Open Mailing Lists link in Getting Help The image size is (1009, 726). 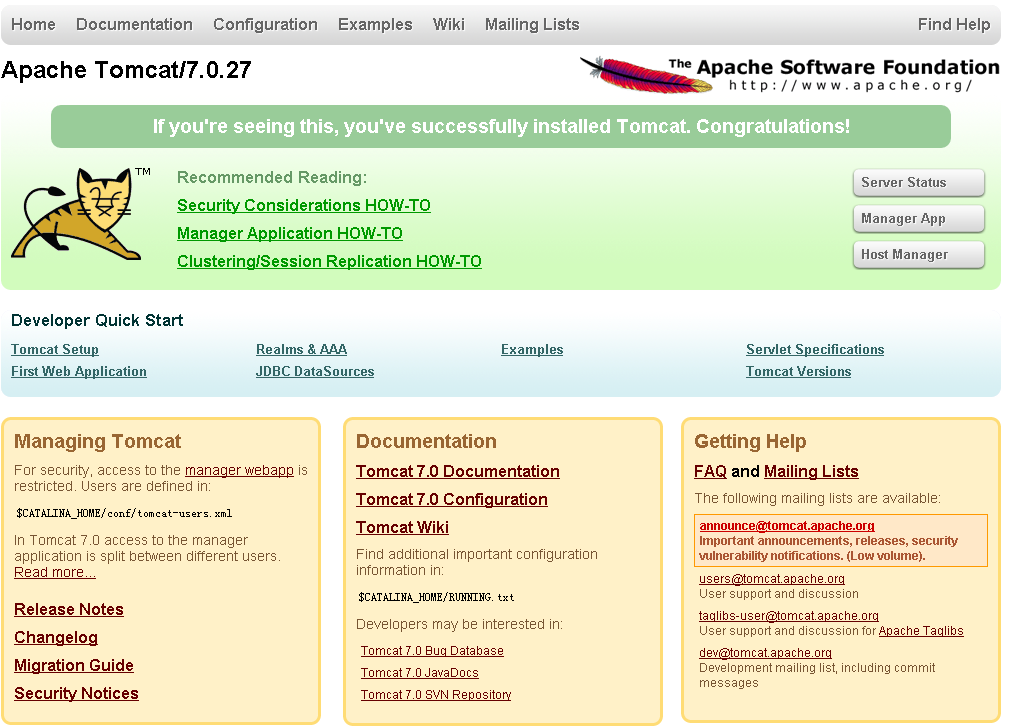[x=811, y=472]
